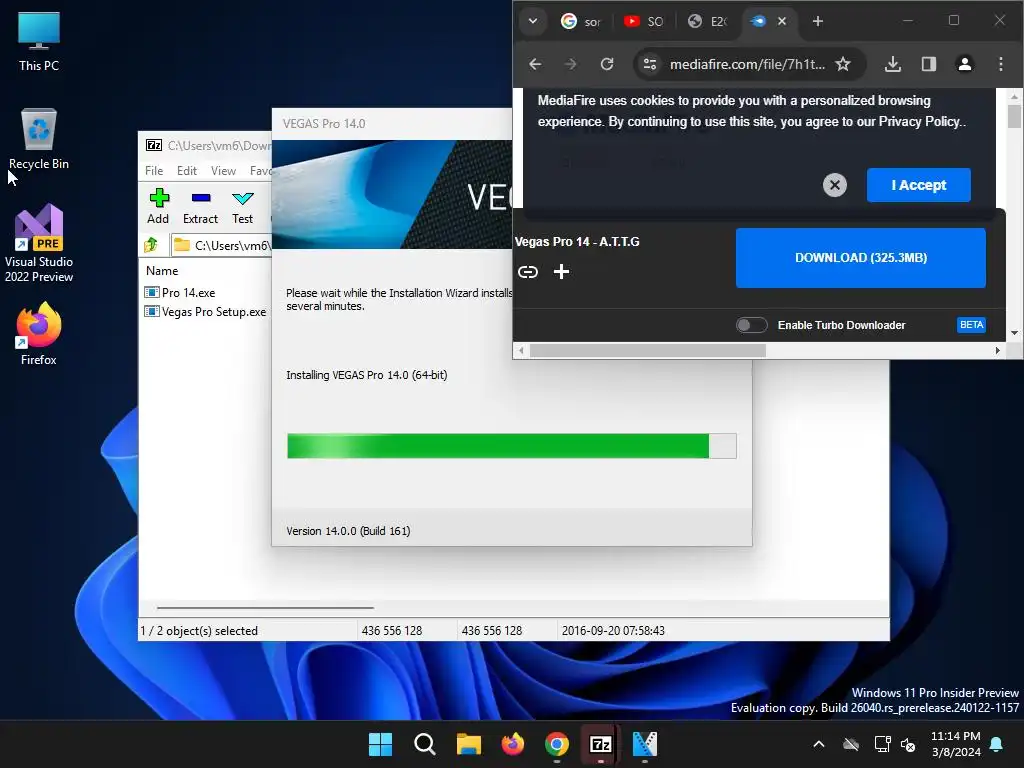Go back in Chrome
The height and width of the screenshot is (768, 1024).
coord(536,64)
